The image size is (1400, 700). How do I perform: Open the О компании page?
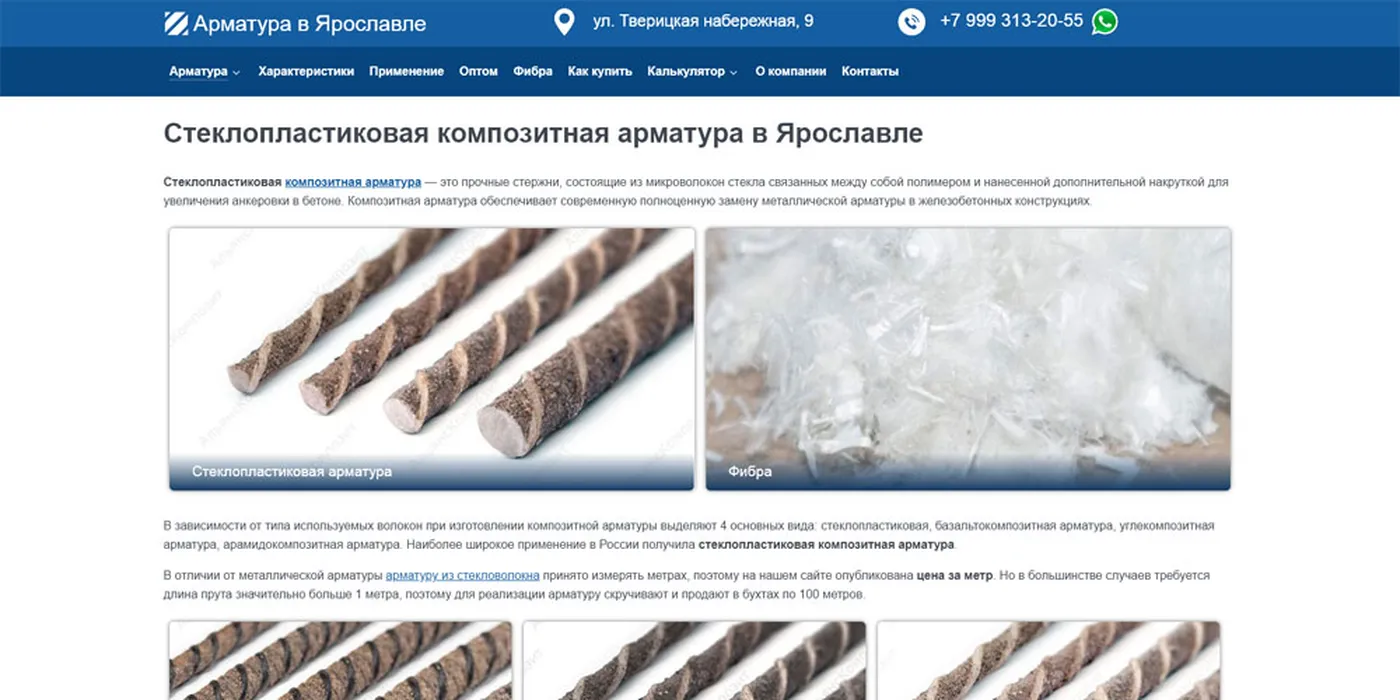tap(790, 72)
